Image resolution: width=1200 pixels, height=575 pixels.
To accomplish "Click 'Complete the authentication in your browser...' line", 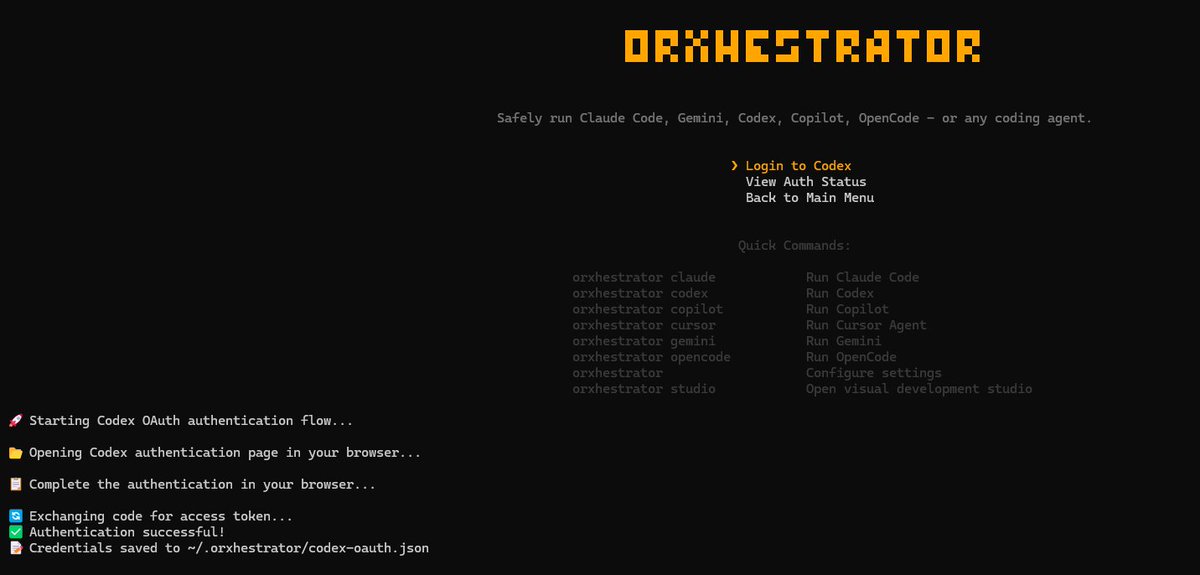I will (x=203, y=485).
